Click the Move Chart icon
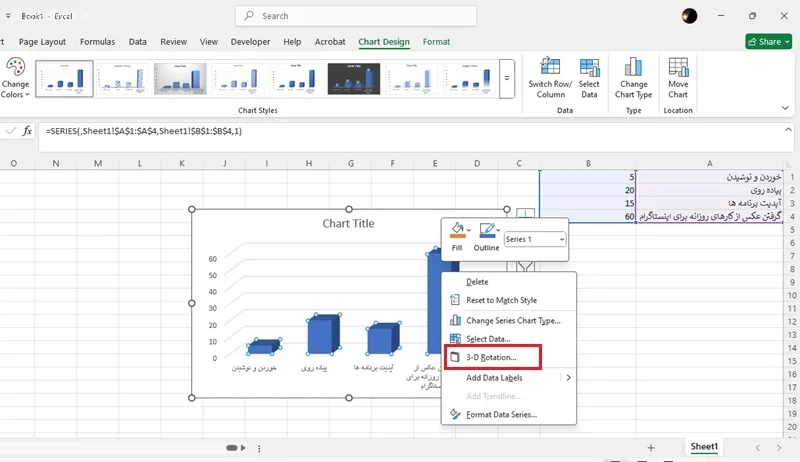This screenshot has height=462, width=800. click(x=678, y=67)
